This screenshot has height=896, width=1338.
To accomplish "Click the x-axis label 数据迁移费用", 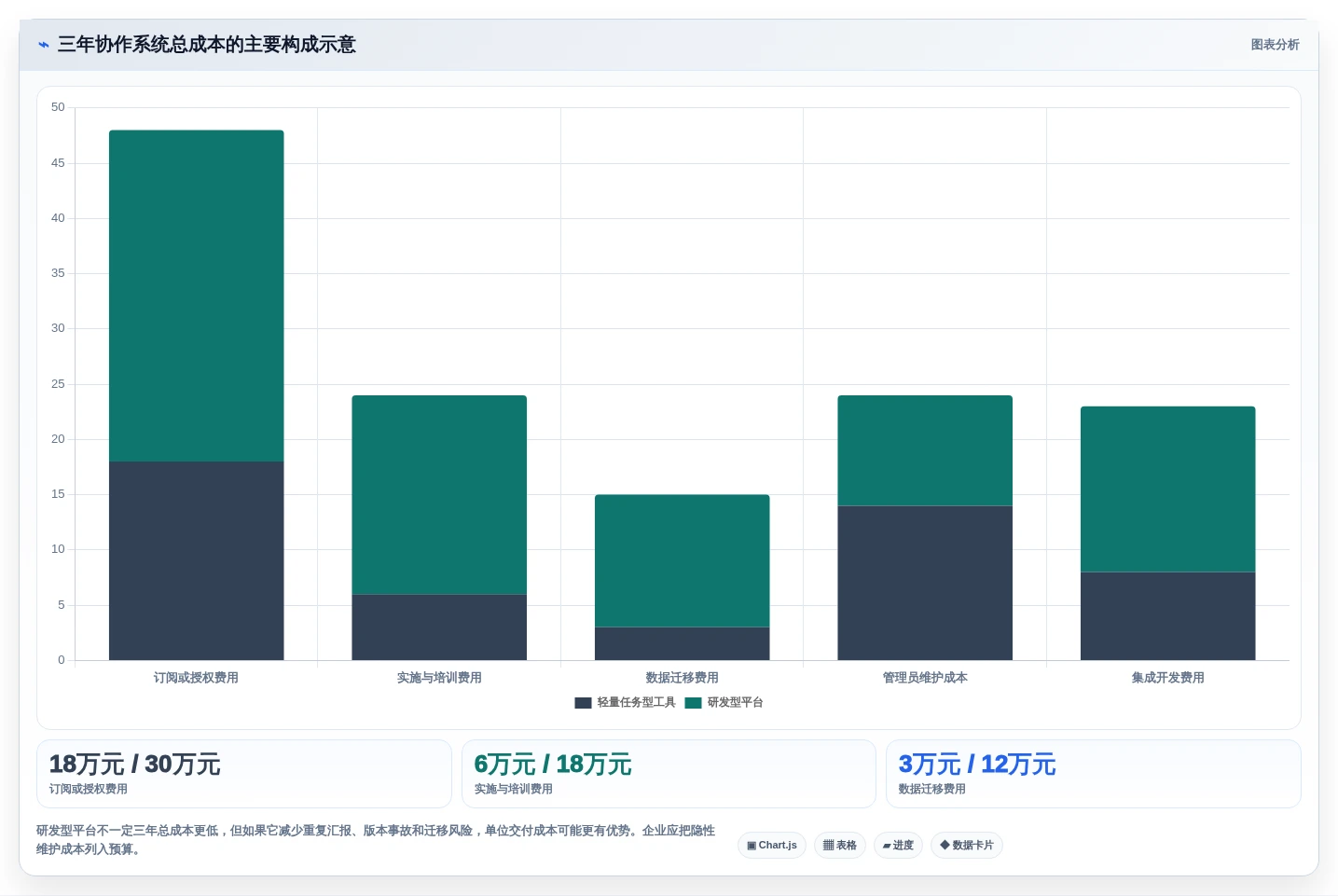I will pos(683,678).
